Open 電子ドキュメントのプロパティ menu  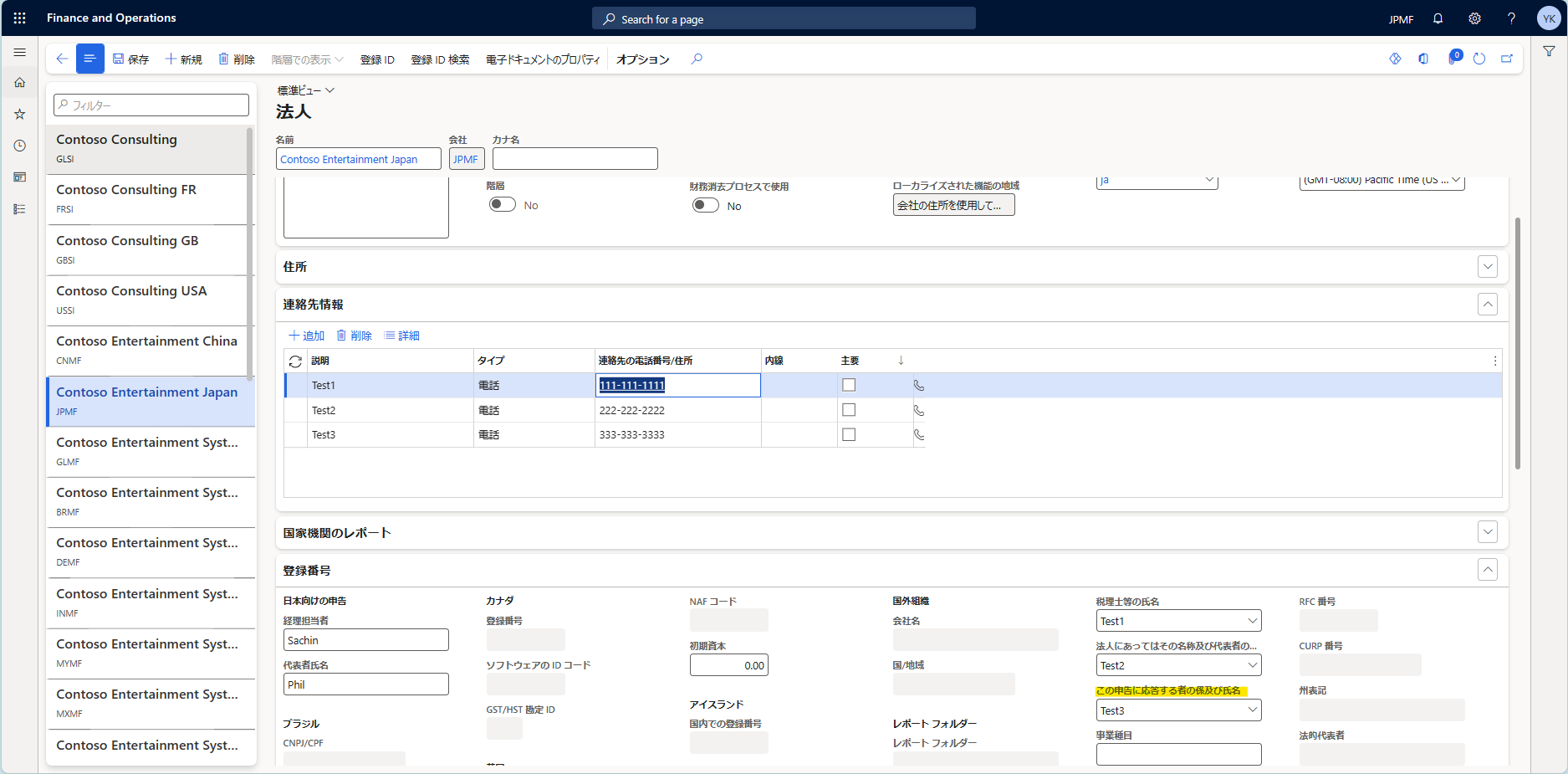[543, 59]
